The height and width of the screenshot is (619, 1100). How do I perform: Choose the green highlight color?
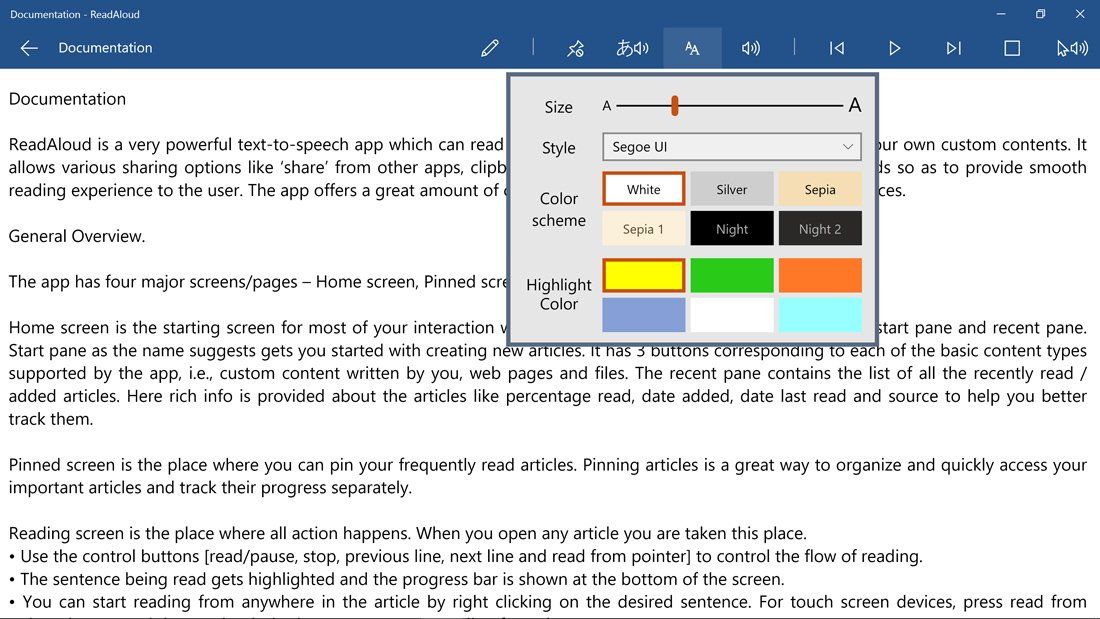pos(731,275)
